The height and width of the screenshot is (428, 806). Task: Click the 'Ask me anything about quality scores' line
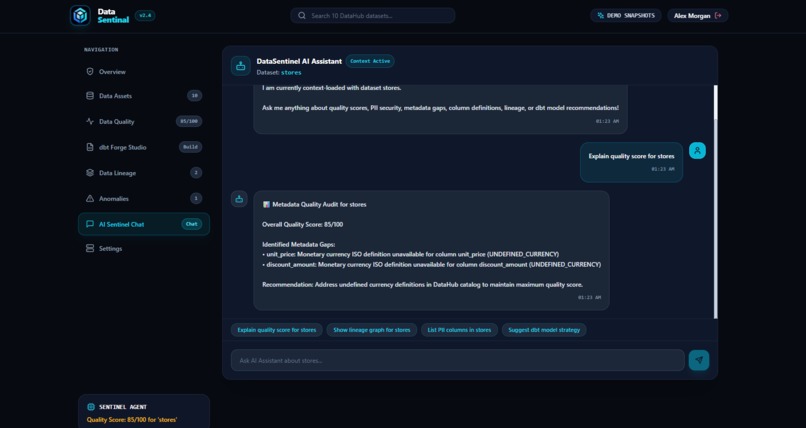(441, 108)
